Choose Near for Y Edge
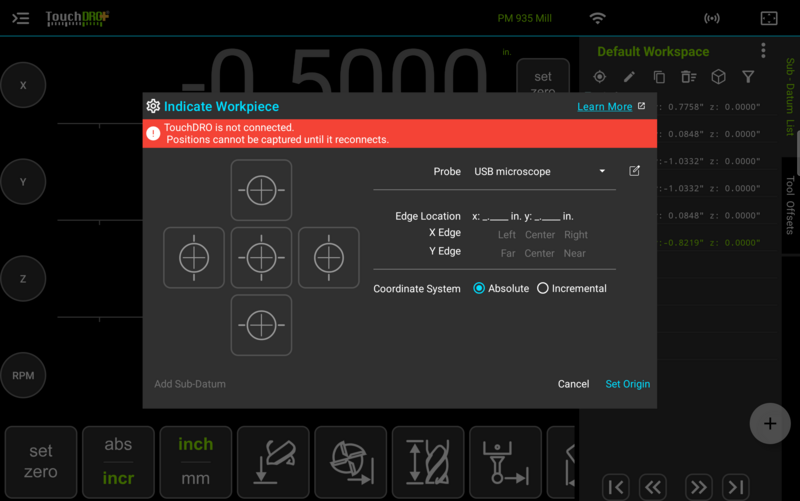 click(574, 253)
